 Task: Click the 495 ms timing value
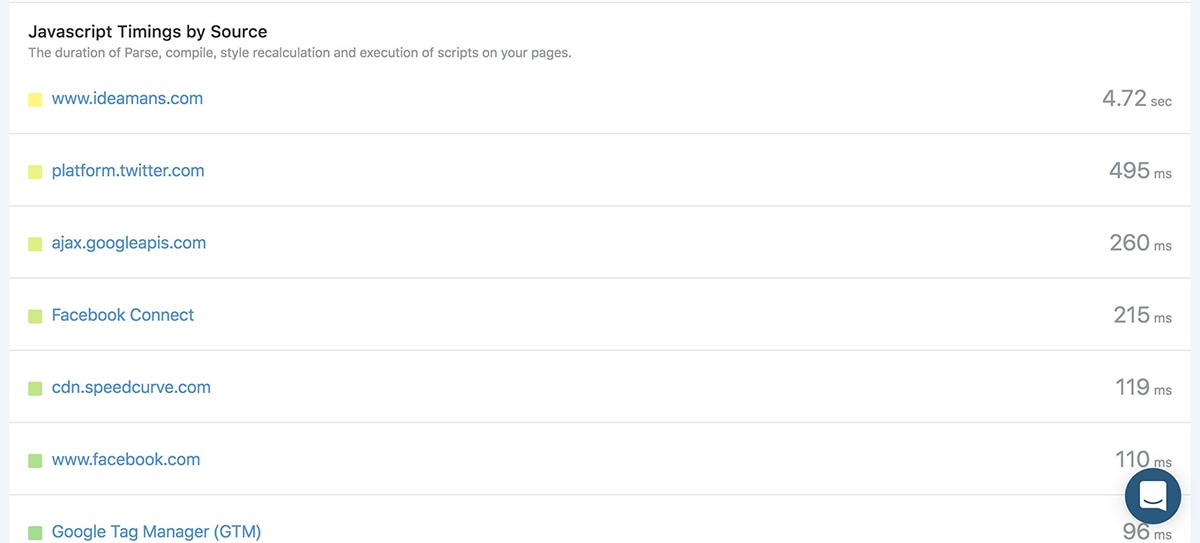[x=1140, y=171]
